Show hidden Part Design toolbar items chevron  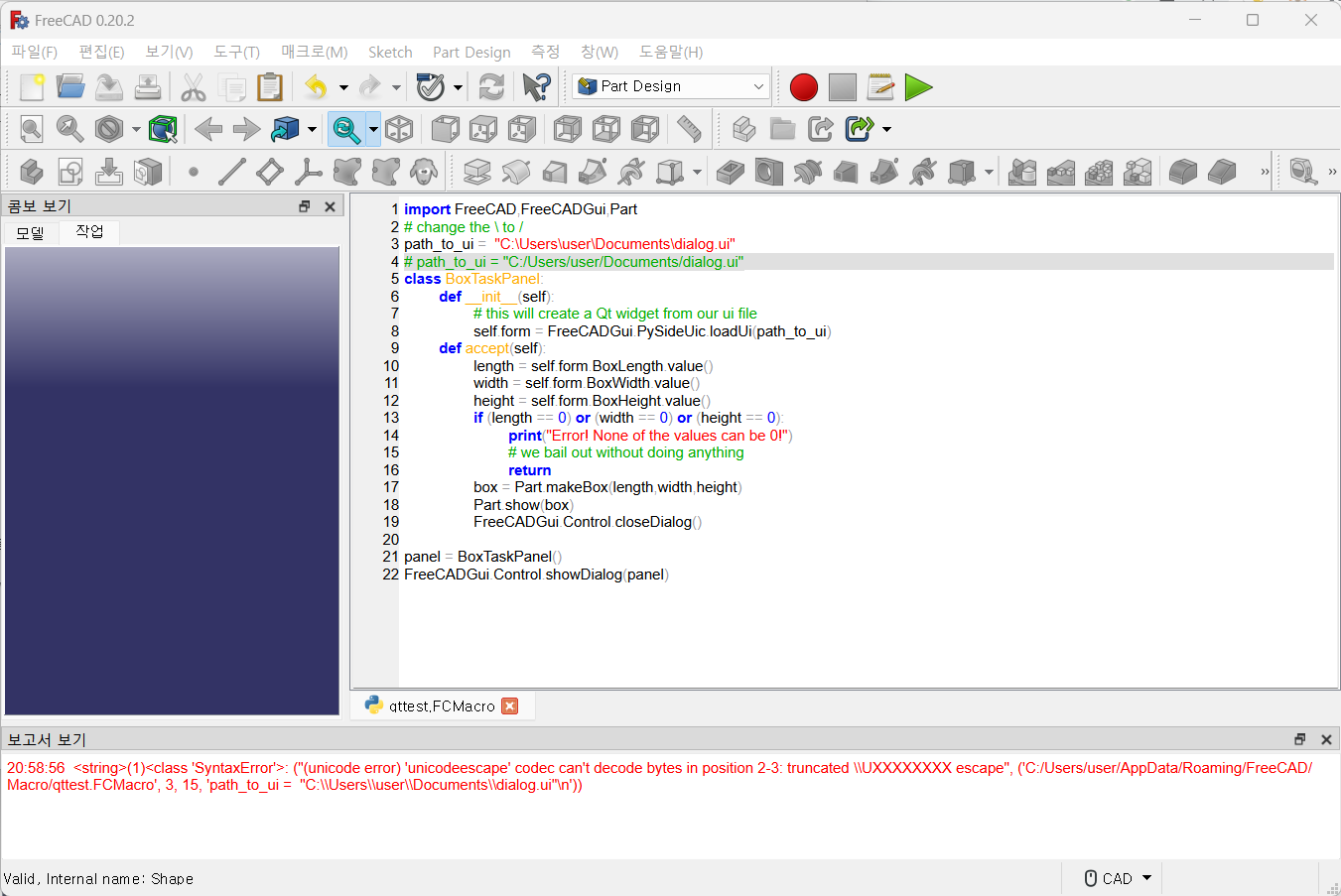click(x=1265, y=172)
